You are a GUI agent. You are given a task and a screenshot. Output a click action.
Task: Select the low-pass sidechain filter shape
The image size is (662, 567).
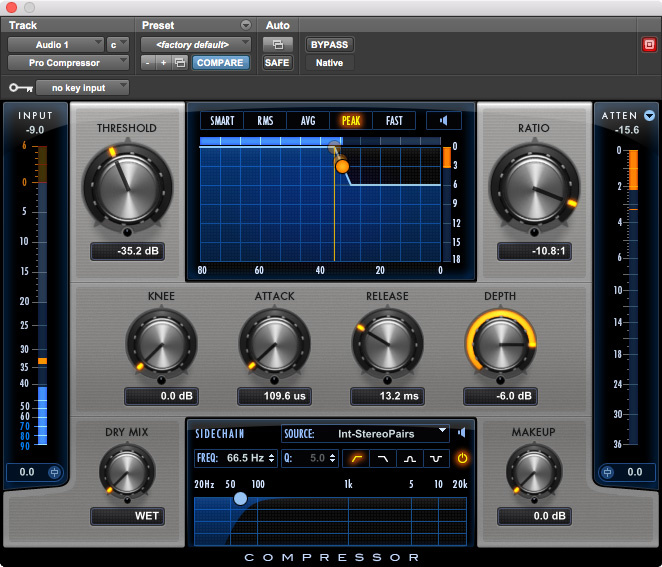tap(383, 458)
